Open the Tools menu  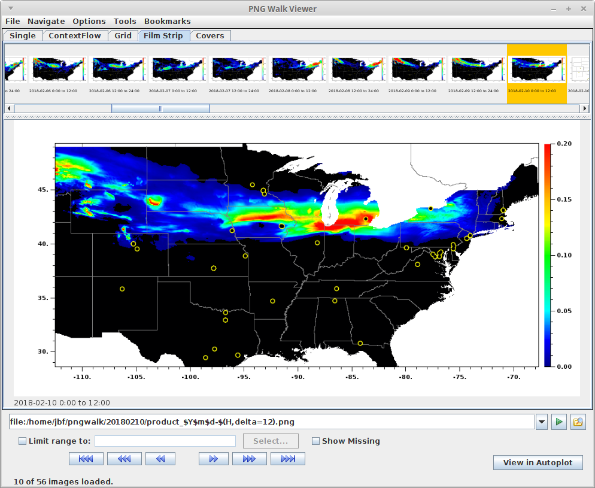(x=125, y=21)
